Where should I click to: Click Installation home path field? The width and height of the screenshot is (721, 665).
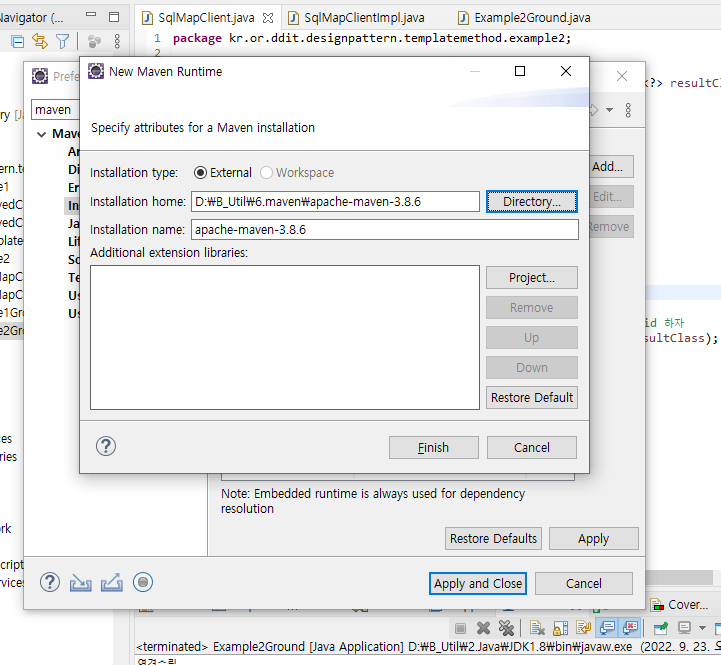[335, 201]
